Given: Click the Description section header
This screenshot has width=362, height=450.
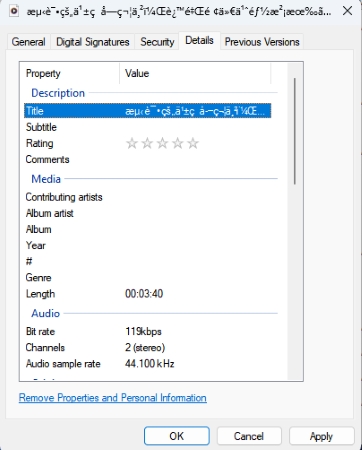Looking at the screenshot, I should pos(58,93).
